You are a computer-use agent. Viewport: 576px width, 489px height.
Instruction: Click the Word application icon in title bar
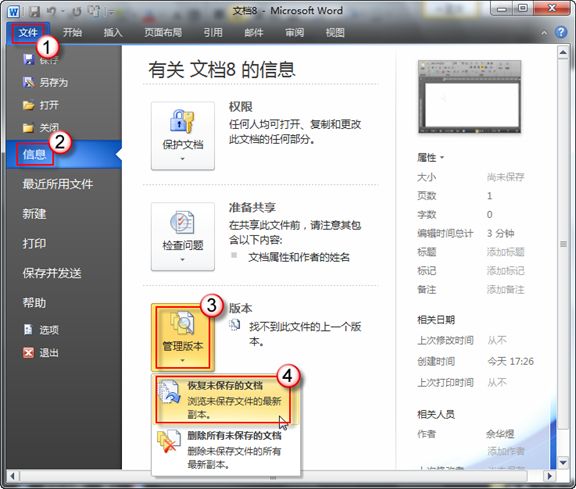tap(14, 12)
